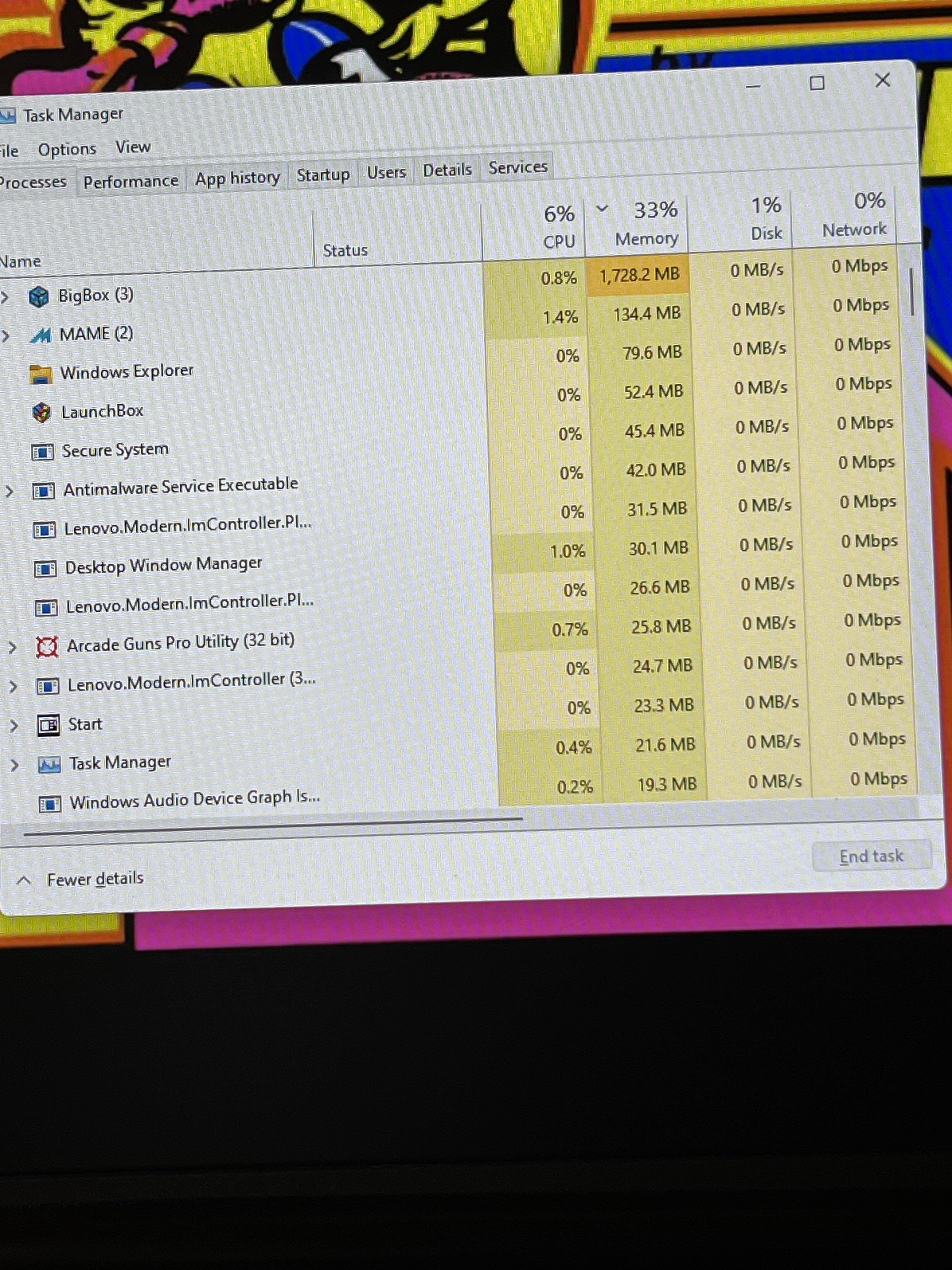Screen dimensions: 952x1270
Task: Click the Secure System process icon
Action: pyautogui.click(x=42, y=452)
